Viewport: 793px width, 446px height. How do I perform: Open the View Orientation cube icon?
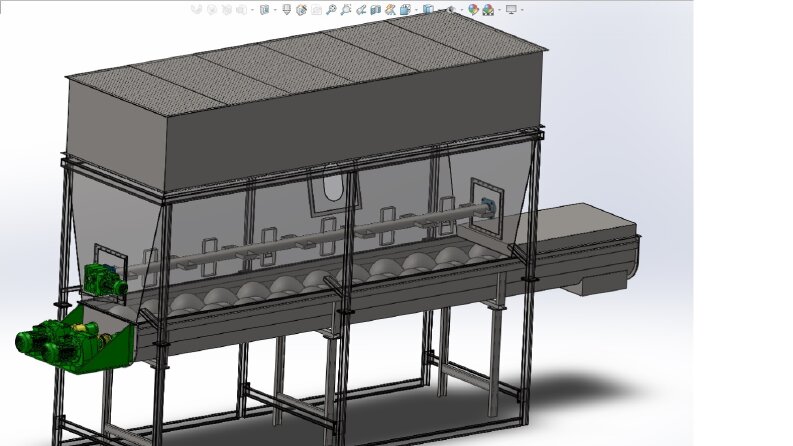pyautogui.click(x=405, y=10)
